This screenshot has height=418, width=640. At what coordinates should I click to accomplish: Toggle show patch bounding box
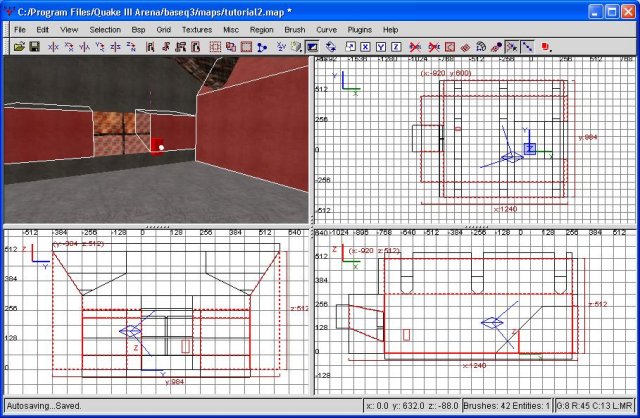[x=450, y=47]
